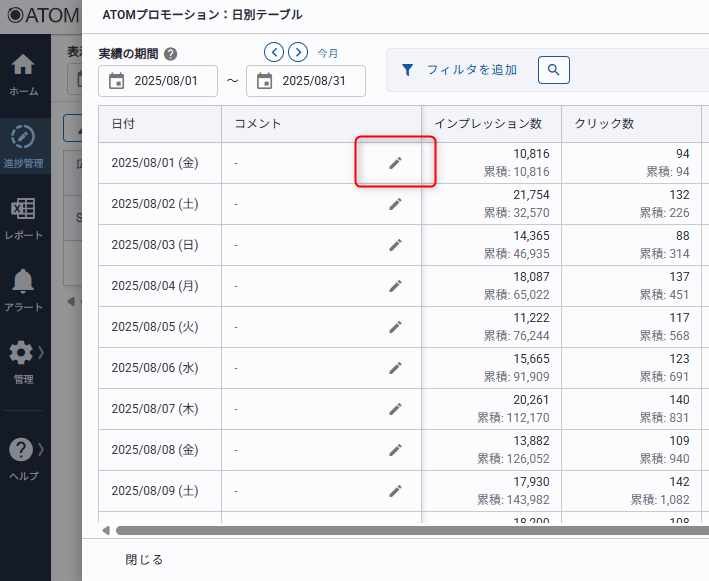The image size is (709, 581).
Task: Click 今月 link to set current month
Action: tap(328, 53)
